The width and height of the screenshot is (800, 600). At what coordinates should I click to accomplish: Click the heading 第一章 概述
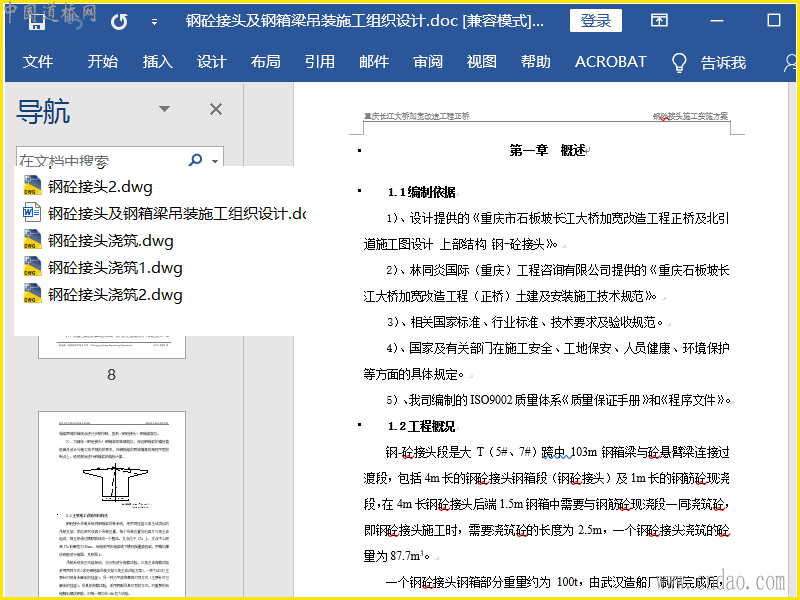(x=549, y=150)
